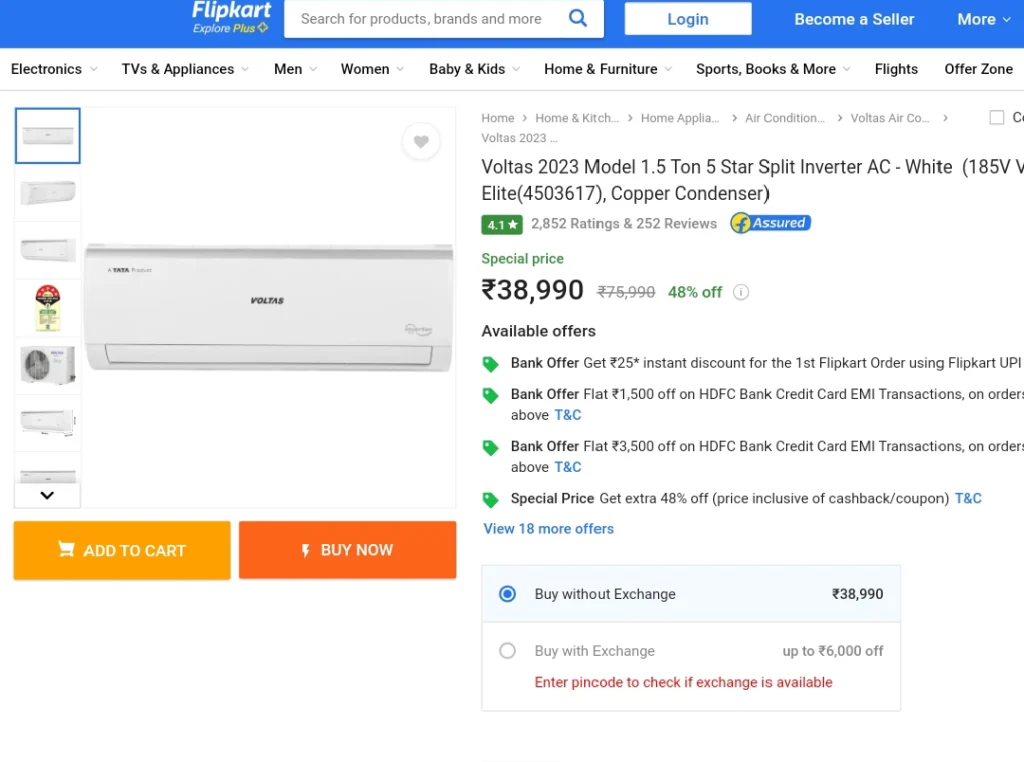Expand Baby & Kids menu

pos(474,69)
